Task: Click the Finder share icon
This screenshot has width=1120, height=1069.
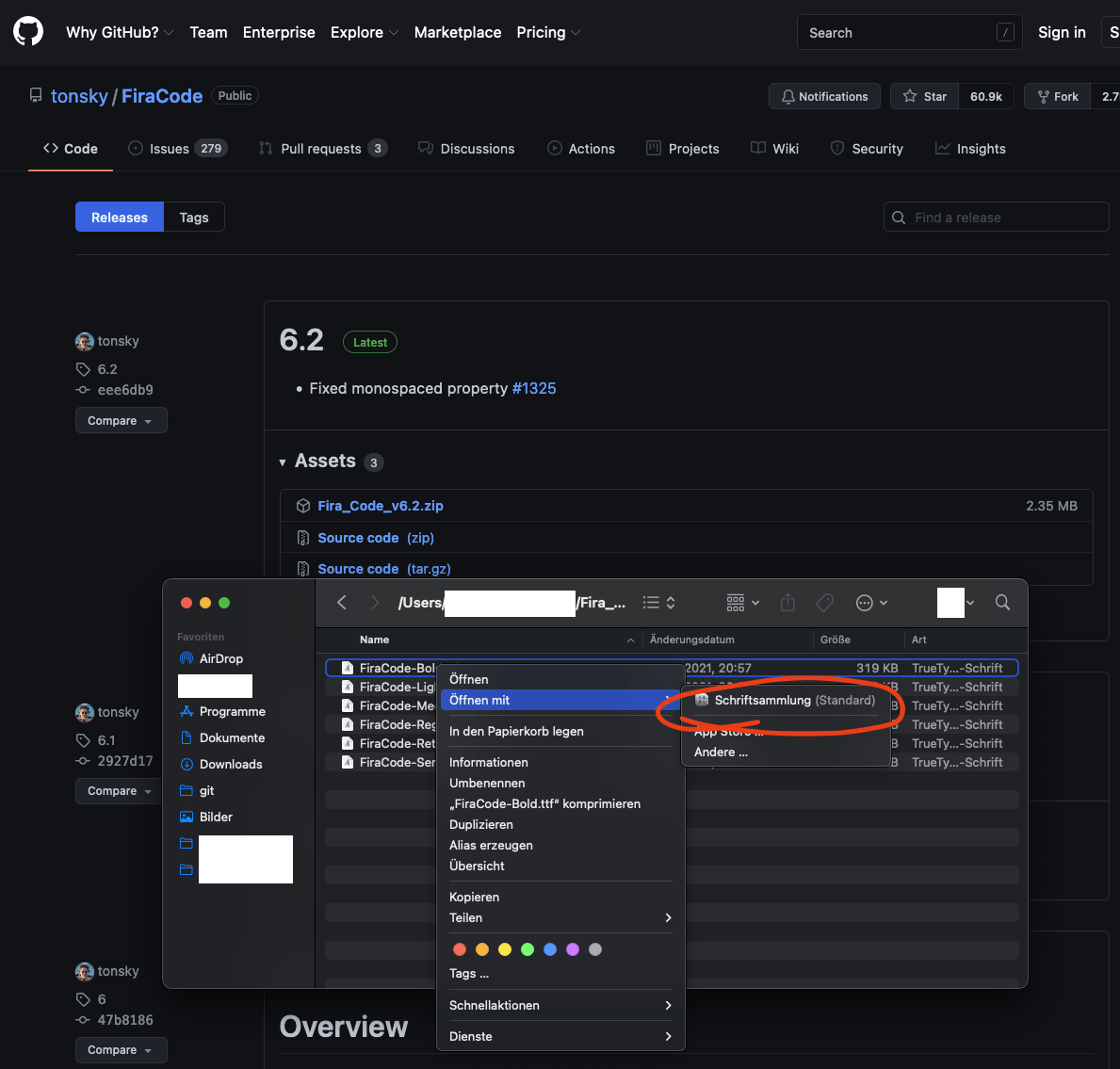Action: click(x=788, y=603)
